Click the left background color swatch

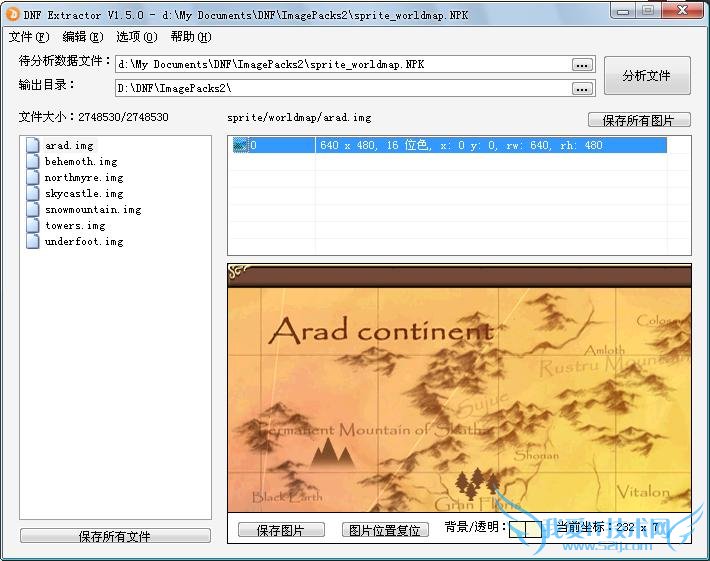click(x=517, y=529)
